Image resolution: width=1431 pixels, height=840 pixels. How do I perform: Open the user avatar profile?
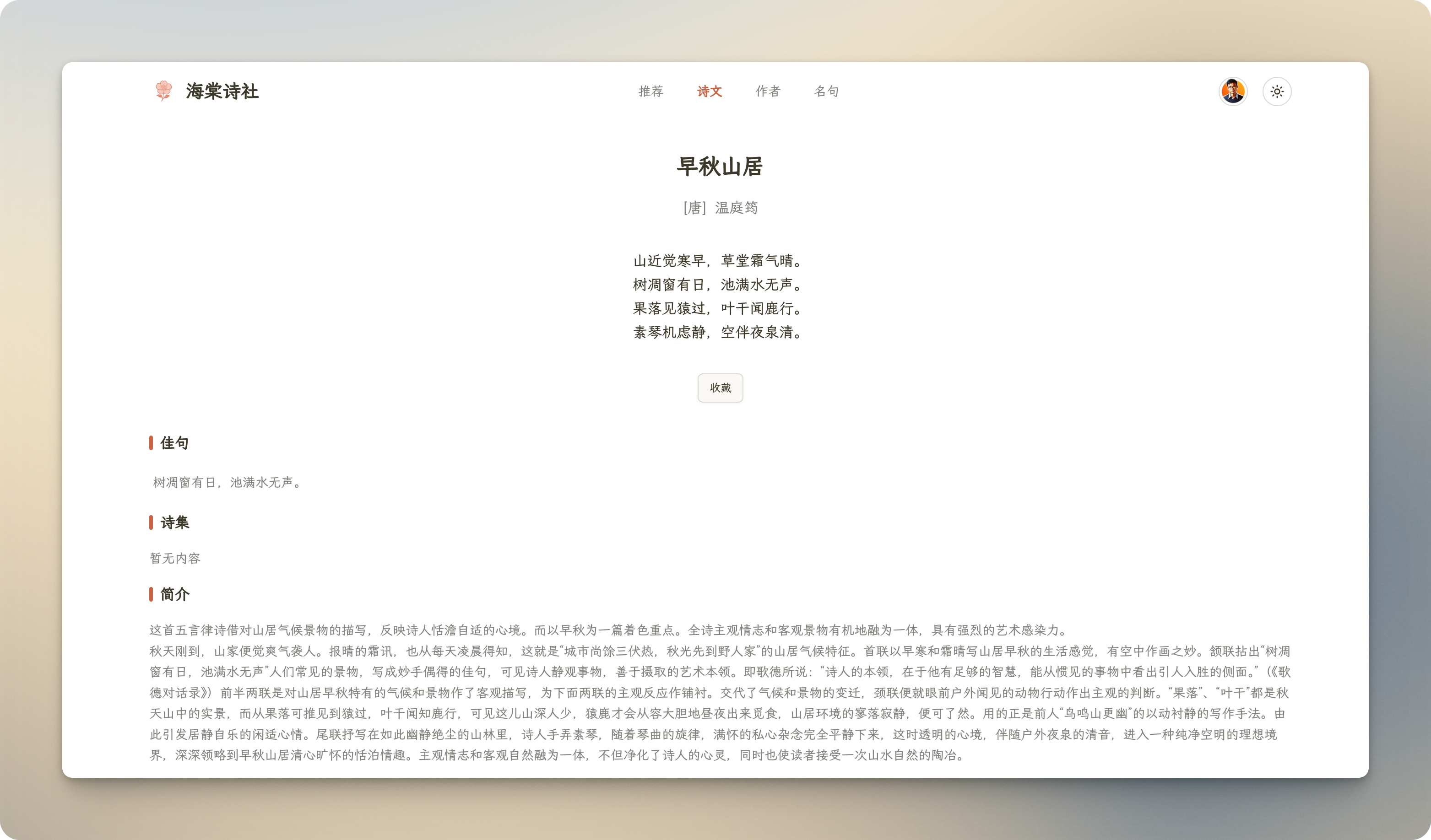coord(1233,92)
